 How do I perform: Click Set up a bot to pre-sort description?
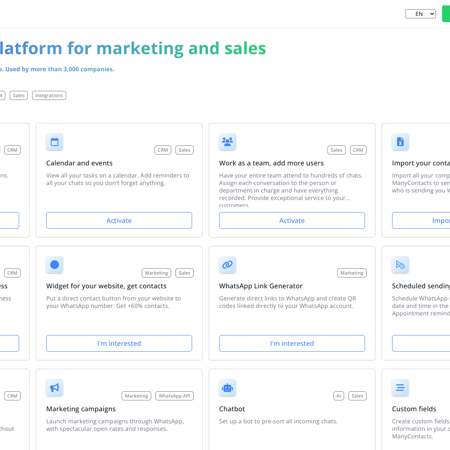coord(278,421)
